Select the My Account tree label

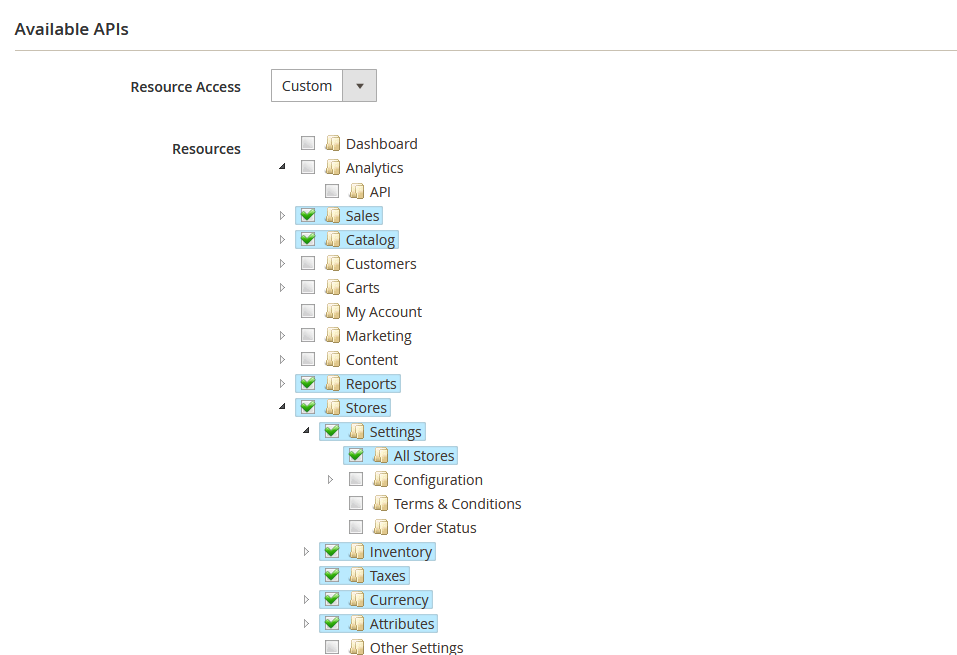point(383,312)
